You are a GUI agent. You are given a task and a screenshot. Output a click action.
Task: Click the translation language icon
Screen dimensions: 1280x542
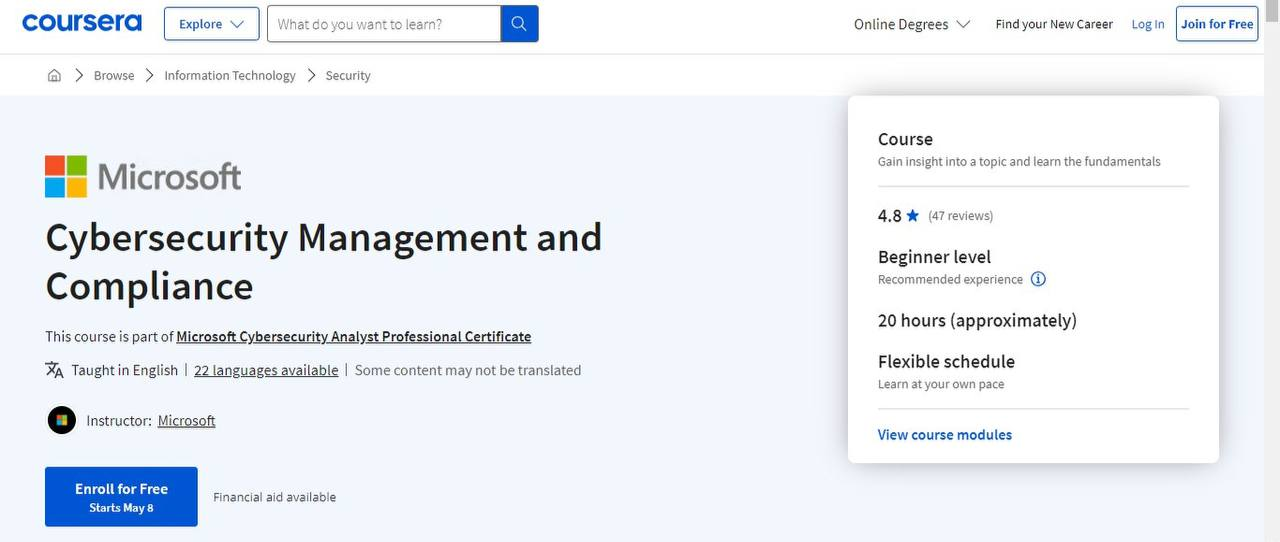[54, 370]
